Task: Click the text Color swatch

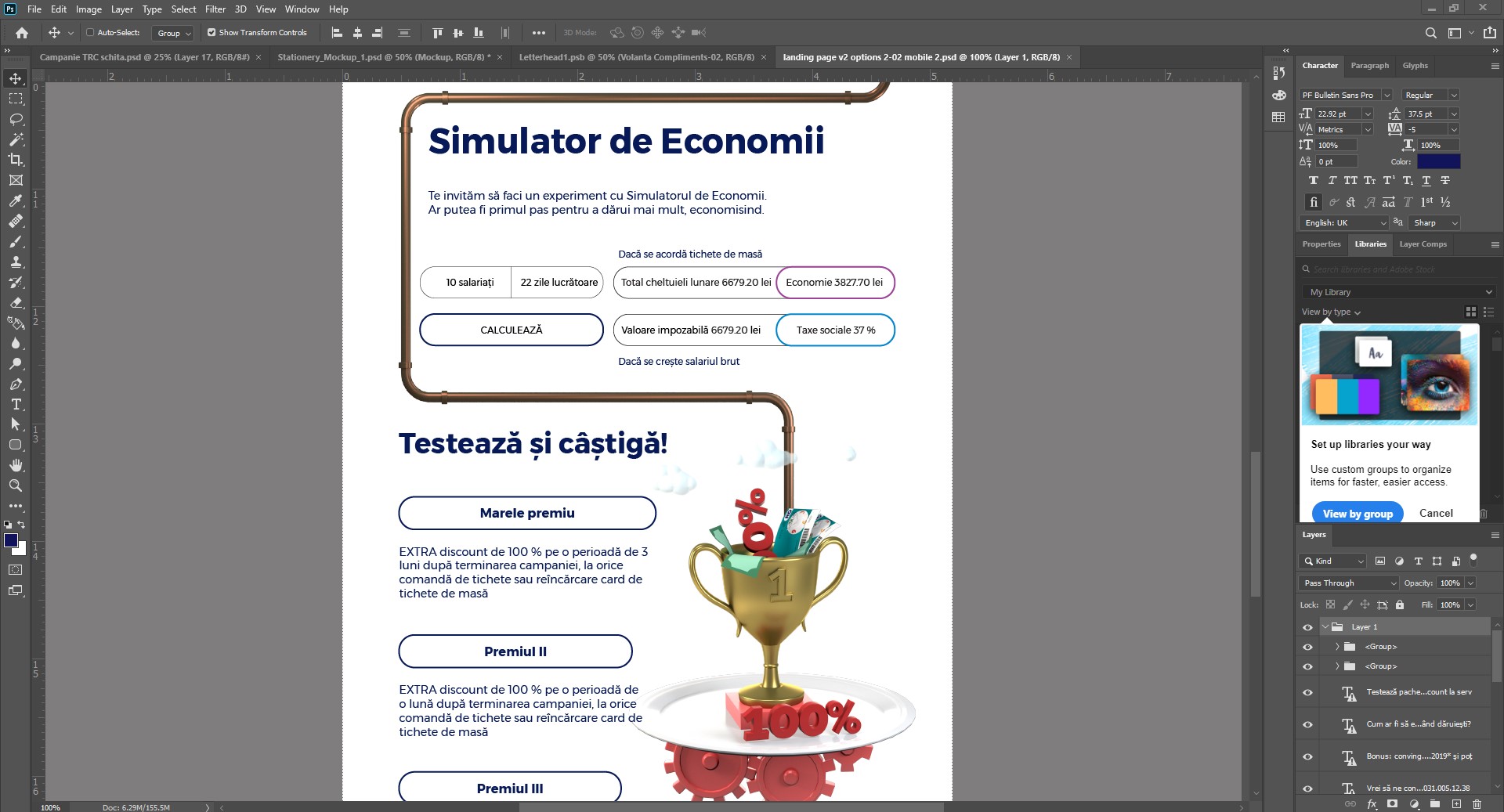Action: coord(1438,162)
